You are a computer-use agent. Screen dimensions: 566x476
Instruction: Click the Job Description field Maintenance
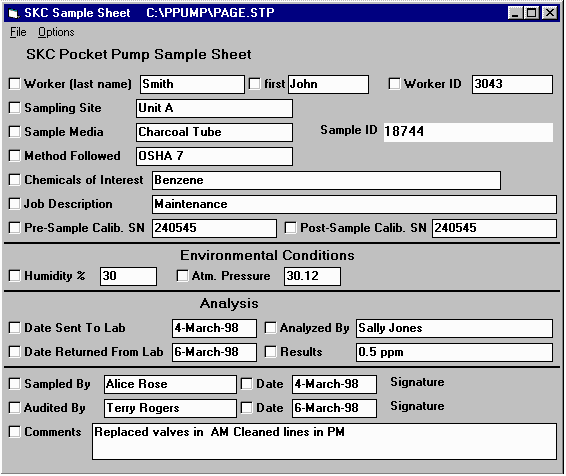[354, 204]
